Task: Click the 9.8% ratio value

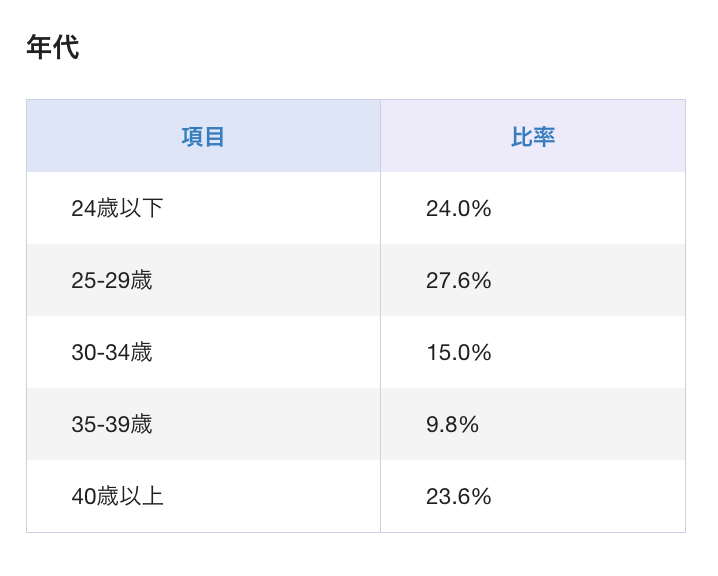Action: click(x=452, y=425)
